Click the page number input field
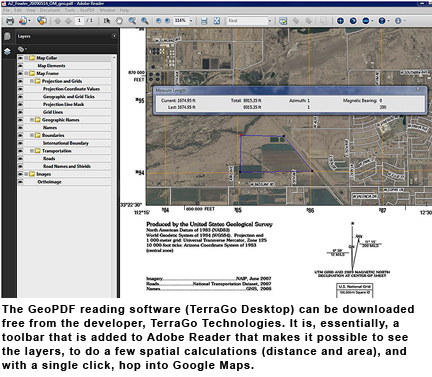The width and height of the screenshot is (432, 377). pyautogui.click(x=79, y=21)
